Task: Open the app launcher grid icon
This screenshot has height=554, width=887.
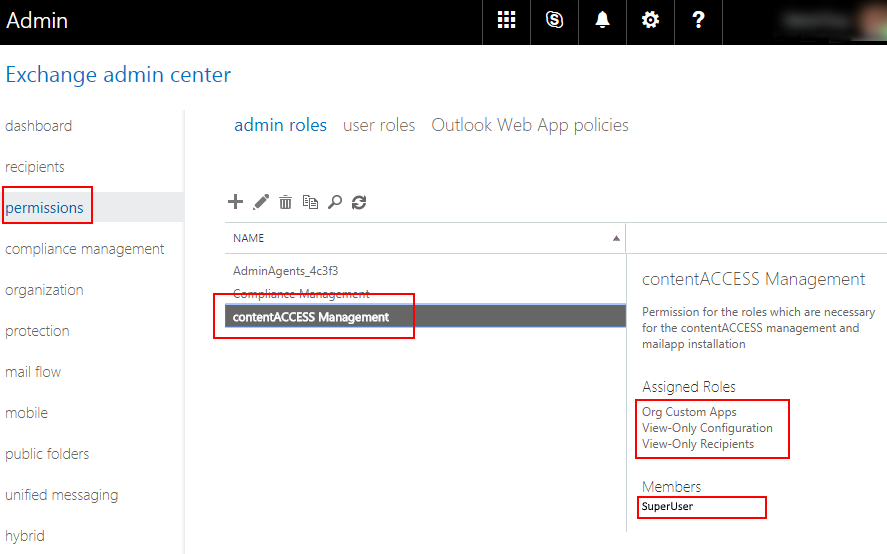Action: click(x=506, y=20)
